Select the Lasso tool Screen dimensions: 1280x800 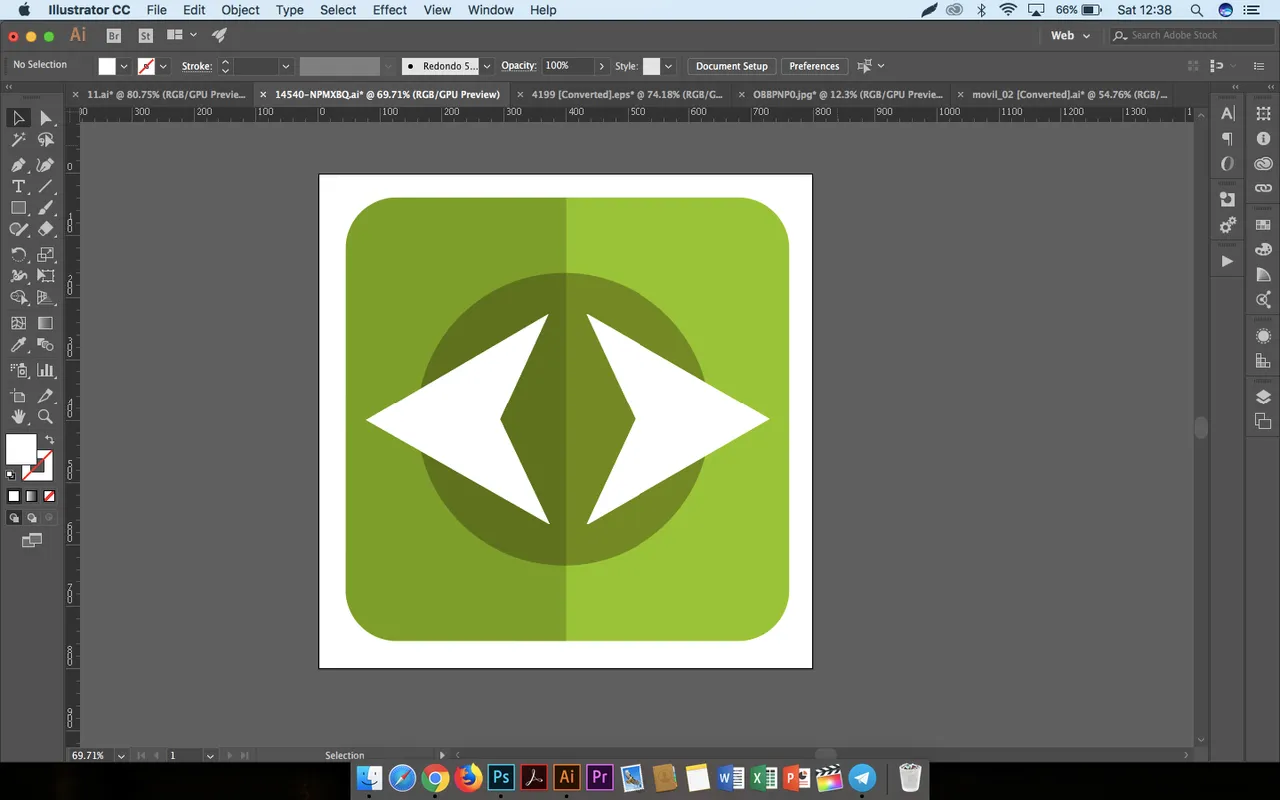click(x=46, y=141)
